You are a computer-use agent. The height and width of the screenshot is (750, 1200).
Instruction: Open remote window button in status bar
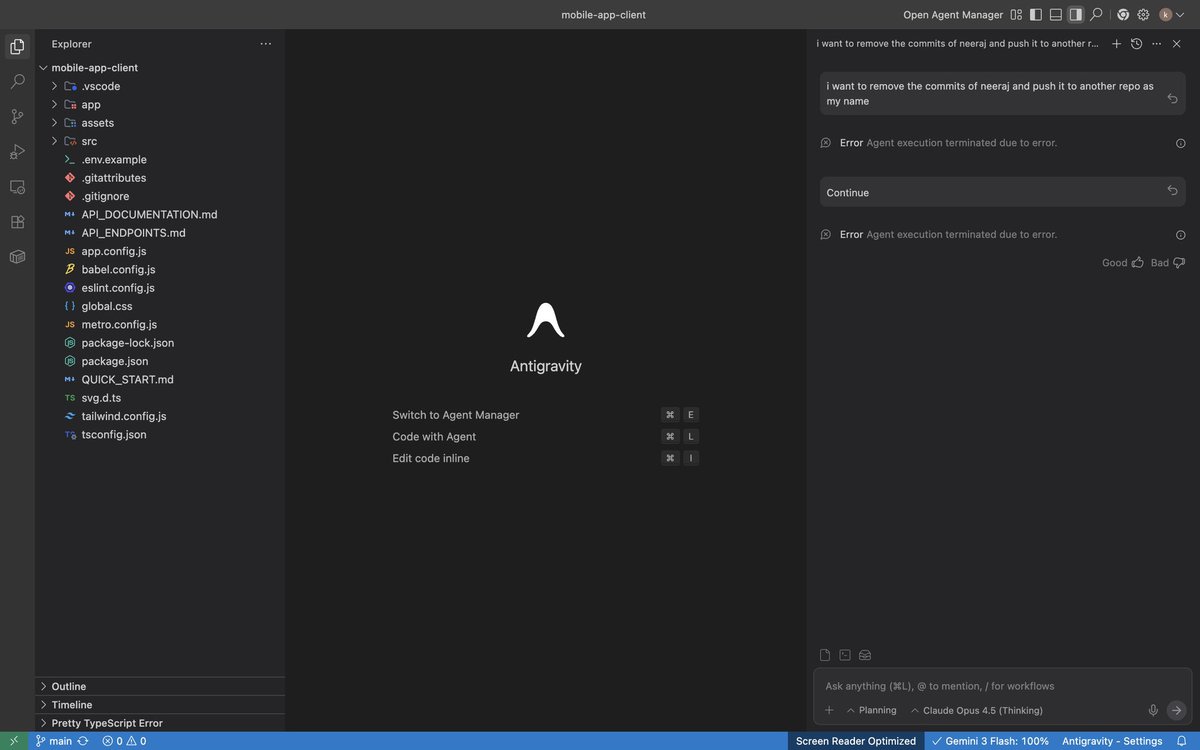[13, 741]
